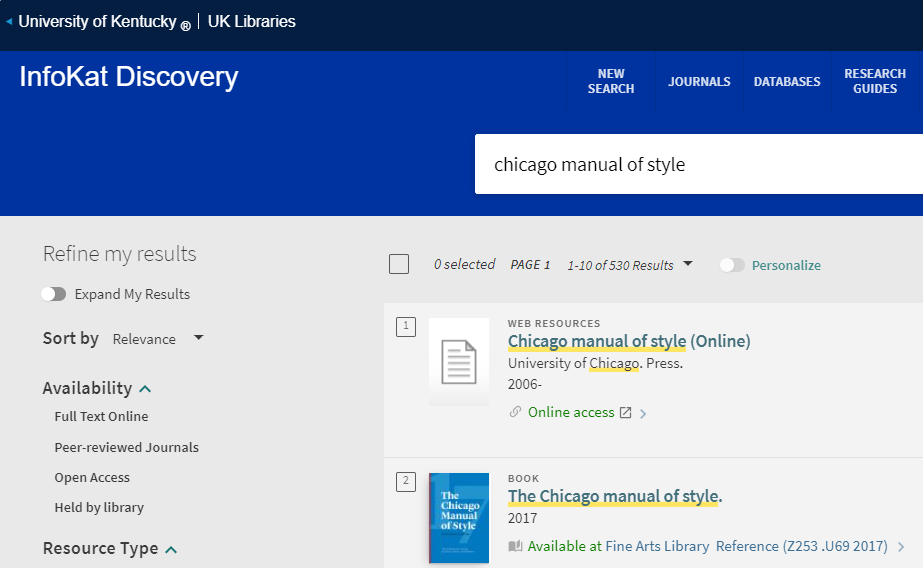923x568 pixels.
Task: Open the 1-10 of 530 Results dropdown
Action: click(630, 265)
